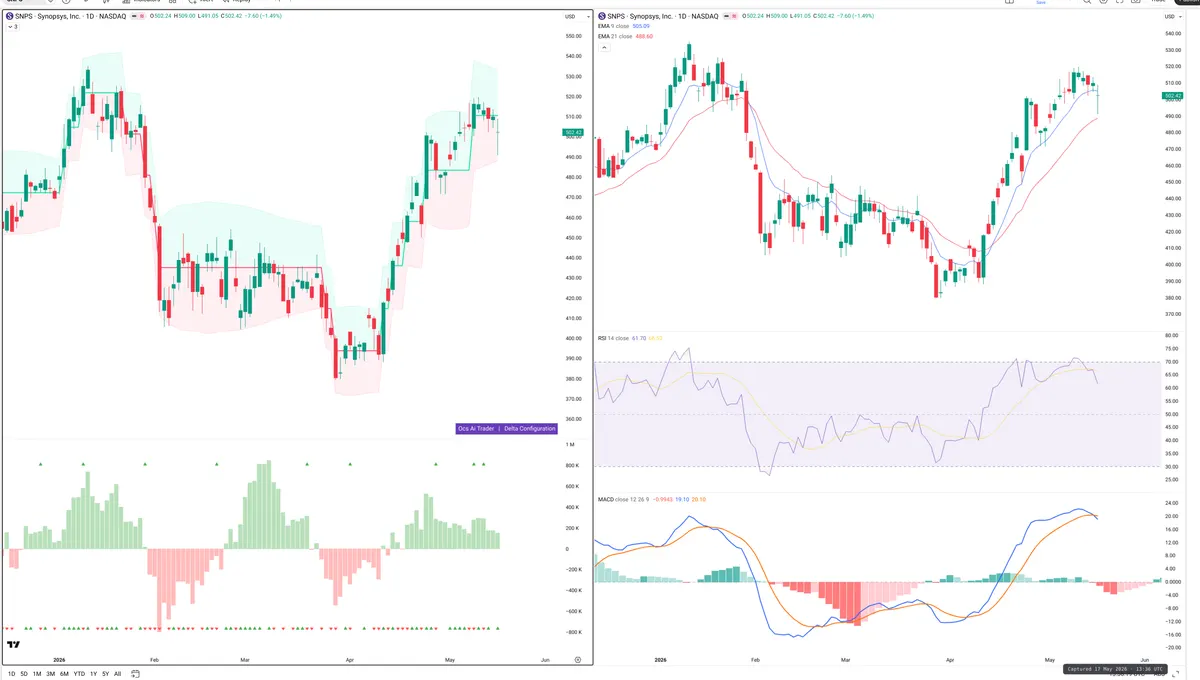The height and width of the screenshot is (680, 1200).
Task: Select the YTD time range
Action: pos(79,674)
